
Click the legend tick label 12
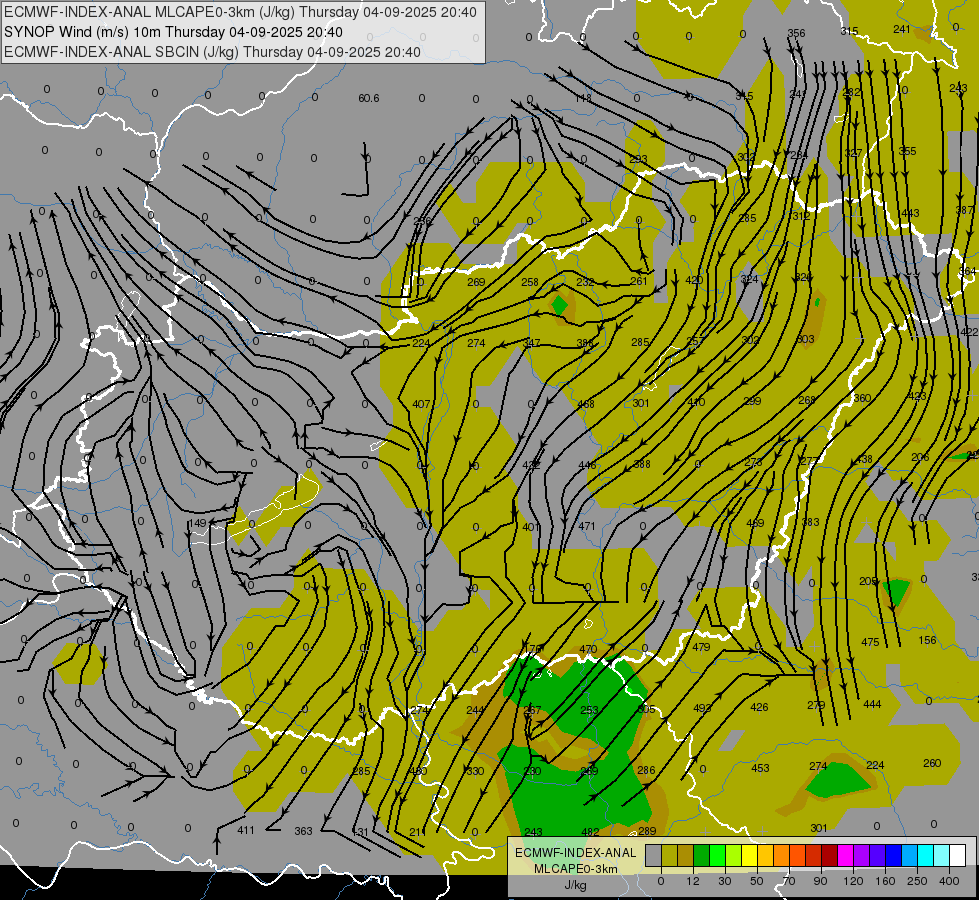(693, 881)
